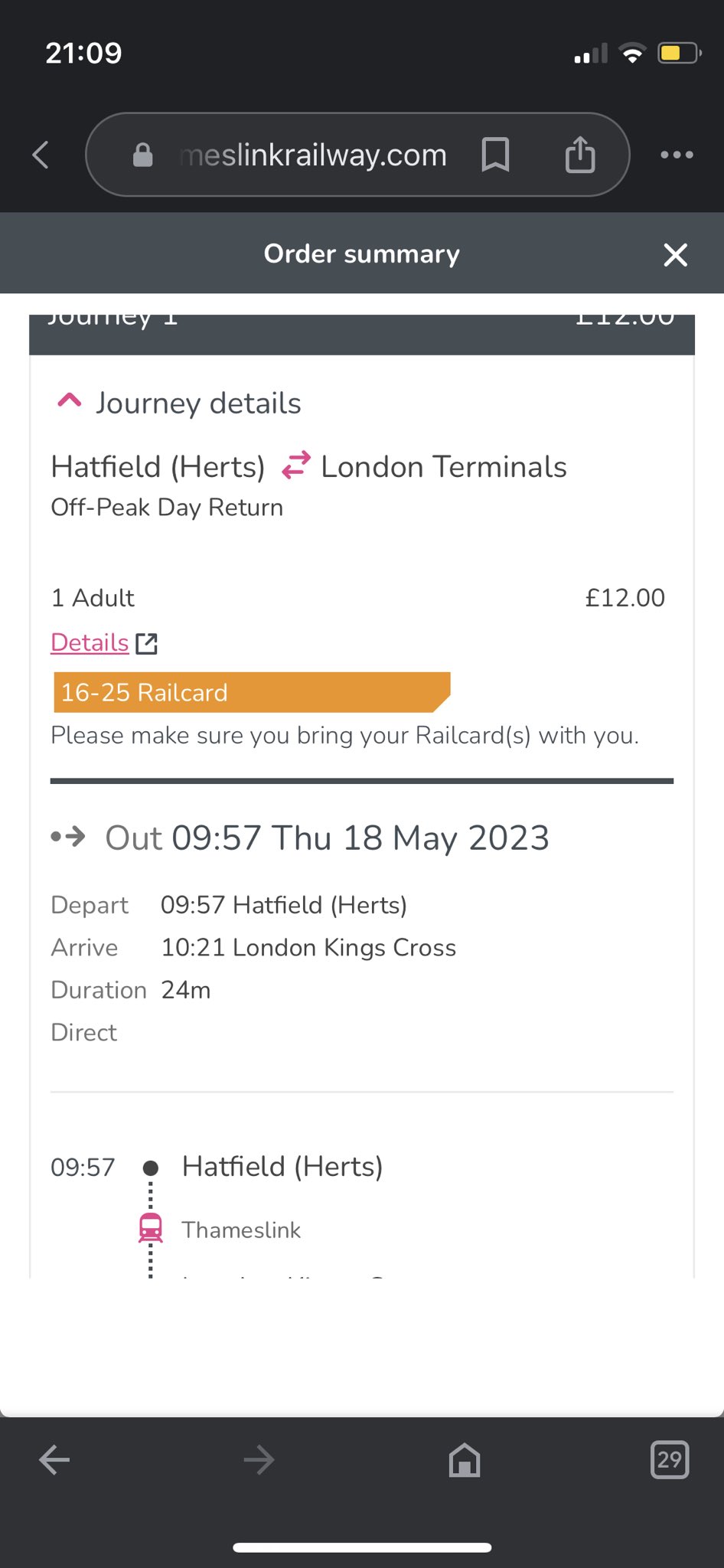This screenshot has width=724, height=1568.
Task: Tap the bookmark icon in address bar
Action: click(x=495, y=155)
